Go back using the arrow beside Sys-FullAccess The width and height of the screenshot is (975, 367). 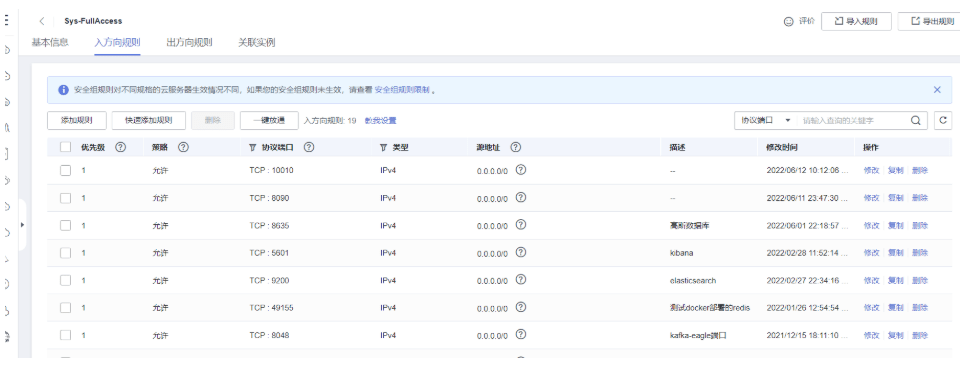(42, 21)
